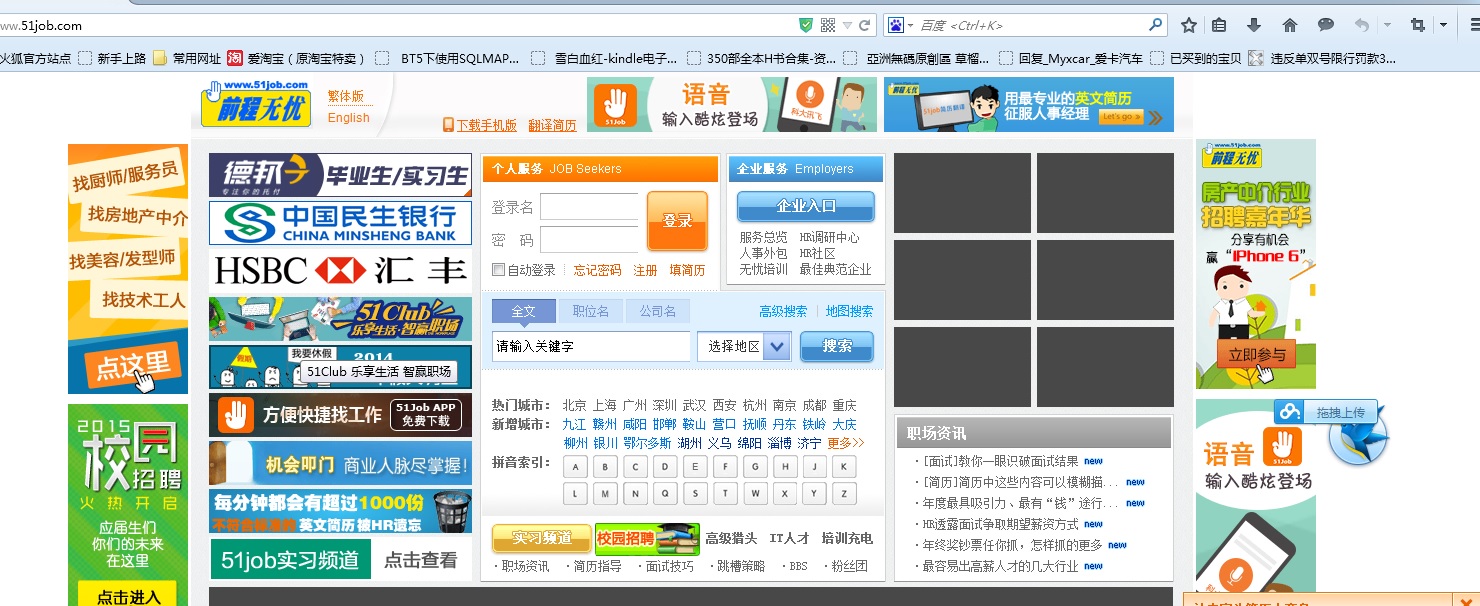The width and height of the screenshot is (1480, 606).
Task: Open the search engine selector dropdown arrow
Action: click(x=912, y=25)
